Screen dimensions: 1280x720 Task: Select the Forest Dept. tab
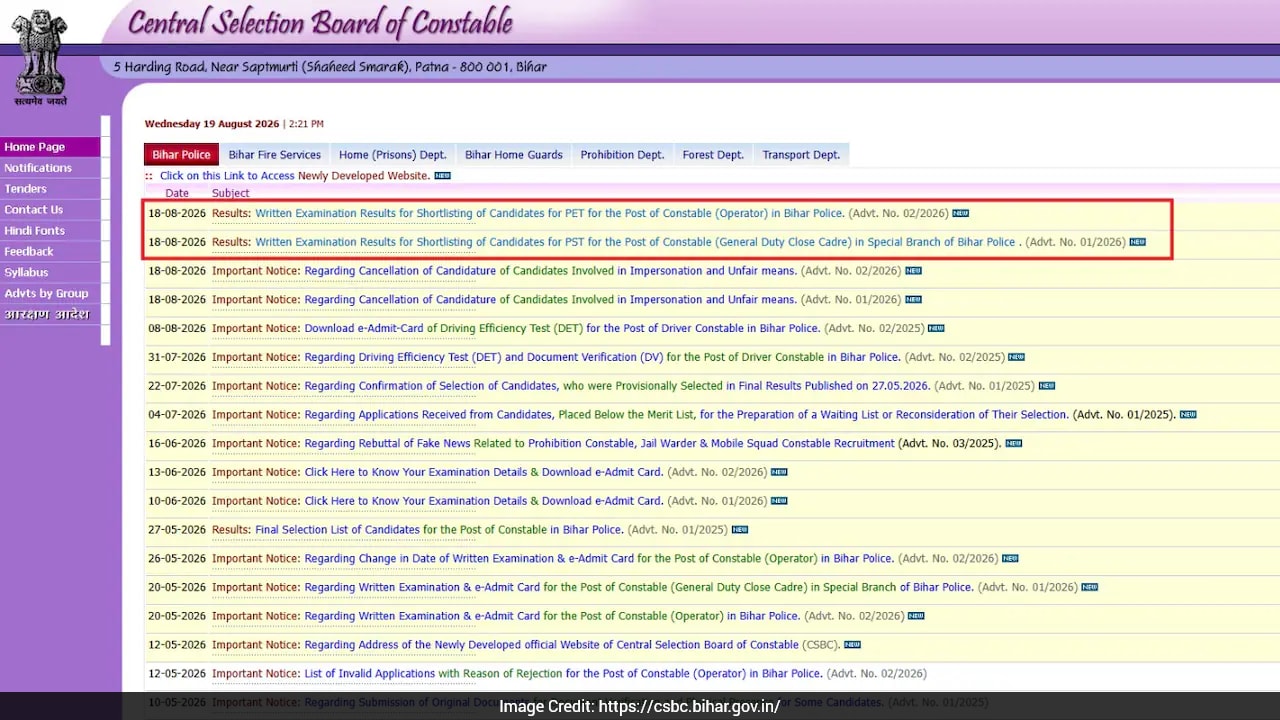tap(713, 155)
